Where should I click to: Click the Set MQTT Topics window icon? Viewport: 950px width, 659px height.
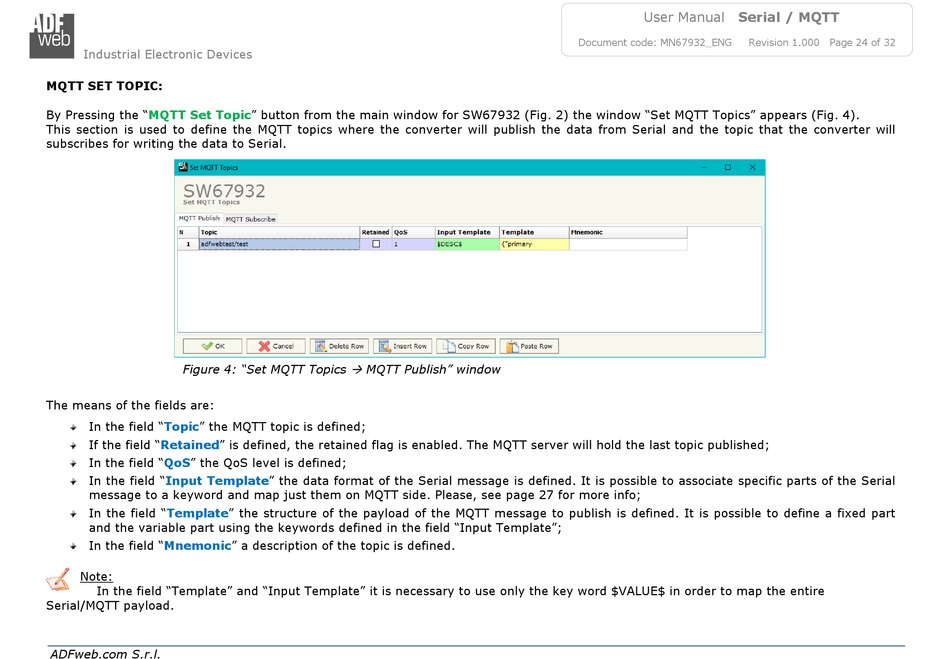pos(183,168)
